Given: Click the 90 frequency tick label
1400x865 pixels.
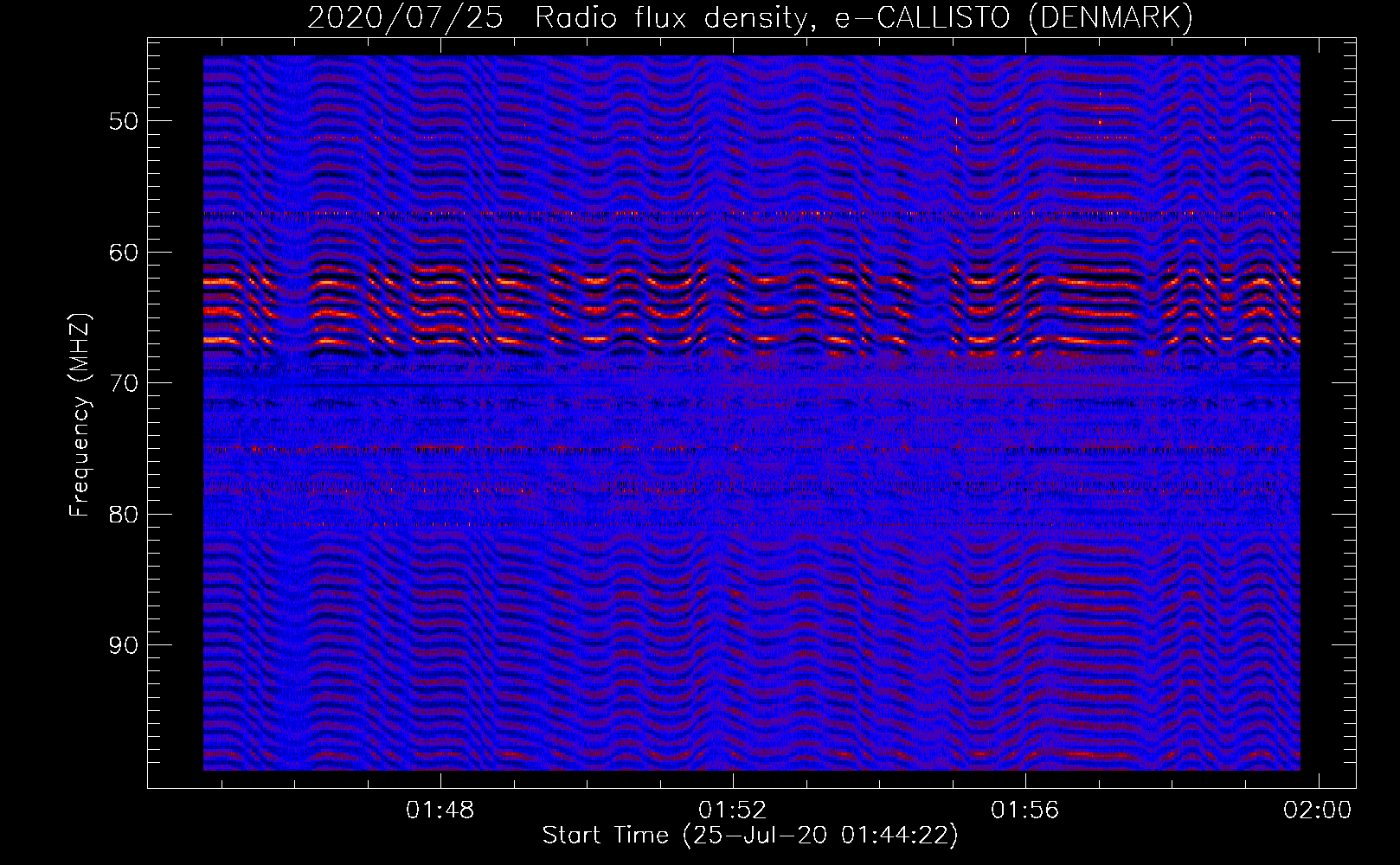Looking at the screenshot, I should point(124,645).
